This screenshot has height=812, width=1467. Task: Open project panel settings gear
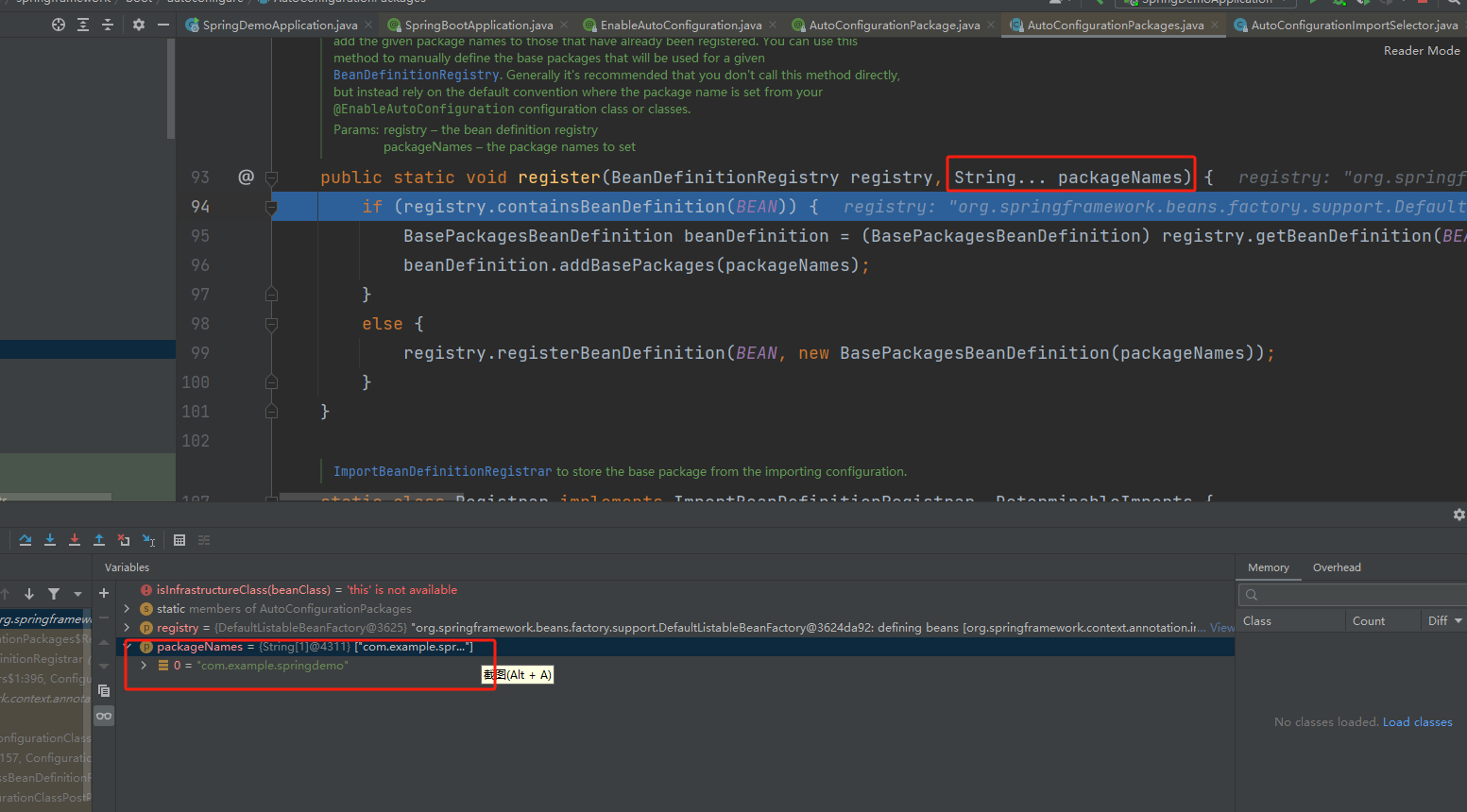tap(139, 25)
